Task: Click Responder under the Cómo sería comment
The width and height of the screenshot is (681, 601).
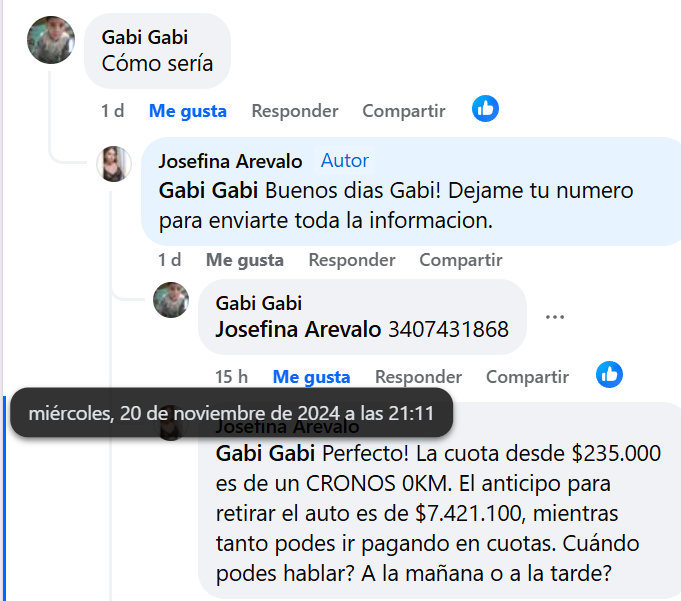Action: coord(295,111)
